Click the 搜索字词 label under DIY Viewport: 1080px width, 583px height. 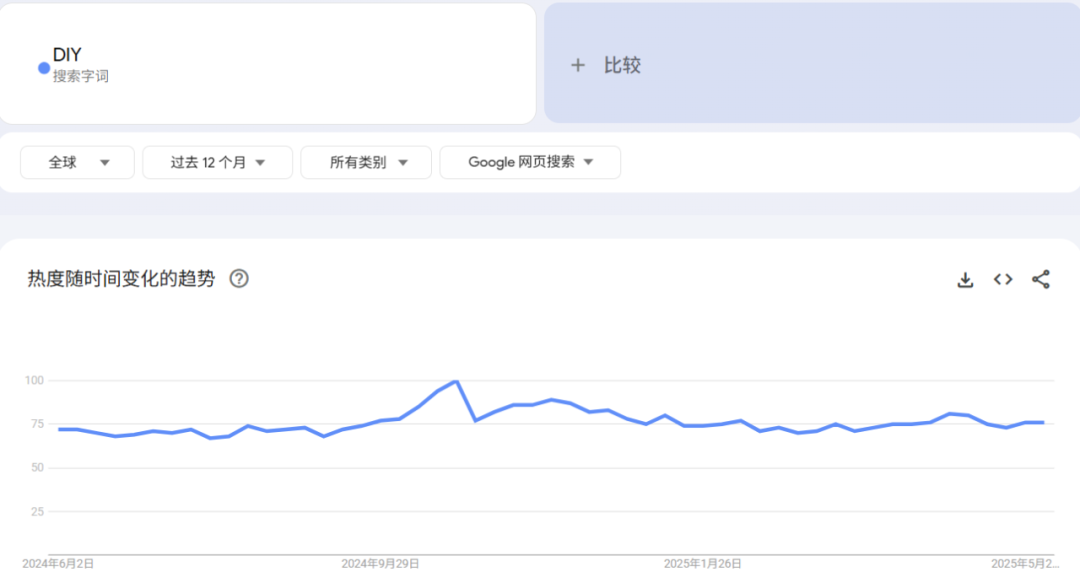pos(81,76)
